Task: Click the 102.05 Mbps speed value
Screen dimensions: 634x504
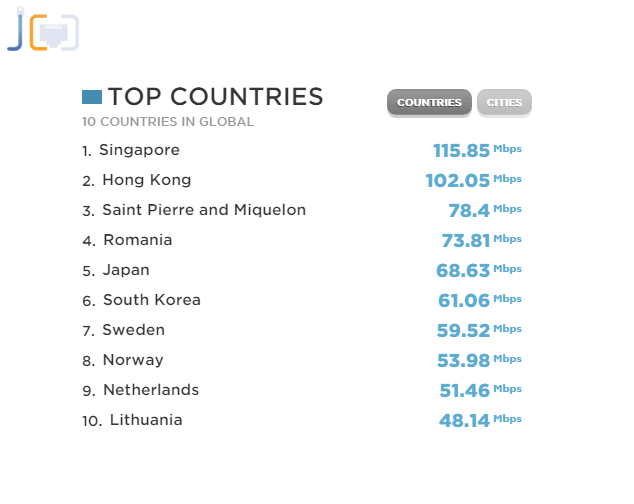Action: coord(473,180)
